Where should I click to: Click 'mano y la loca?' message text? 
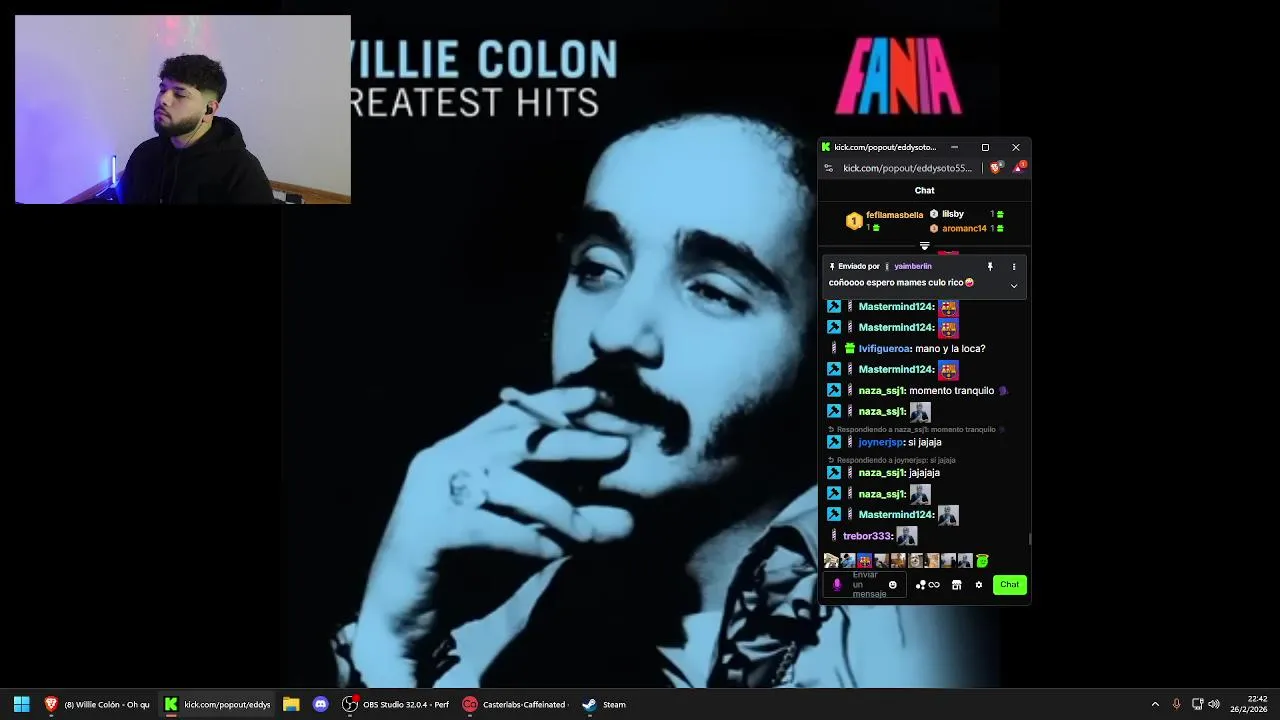click(x=950, y=349)
